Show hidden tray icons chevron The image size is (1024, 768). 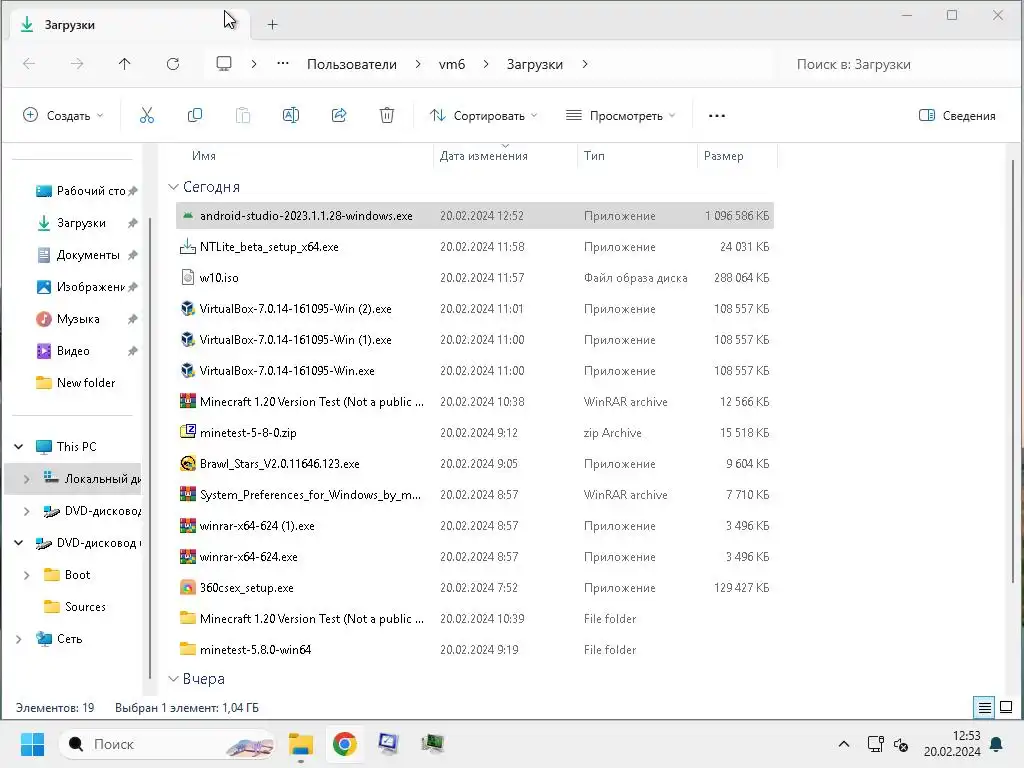(x=844, y=744)
